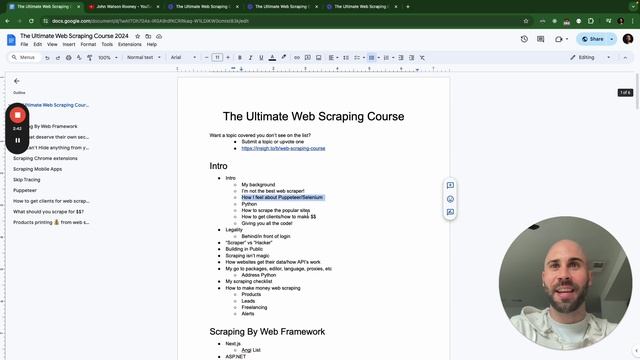Click the Decrease indent icon
The image size is (640, 360).
401,58
